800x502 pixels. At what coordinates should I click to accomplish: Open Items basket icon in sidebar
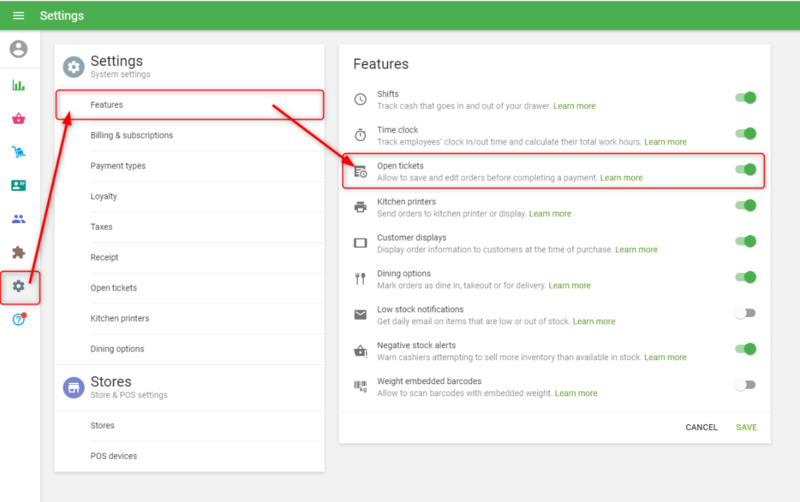tap(18, 119)
